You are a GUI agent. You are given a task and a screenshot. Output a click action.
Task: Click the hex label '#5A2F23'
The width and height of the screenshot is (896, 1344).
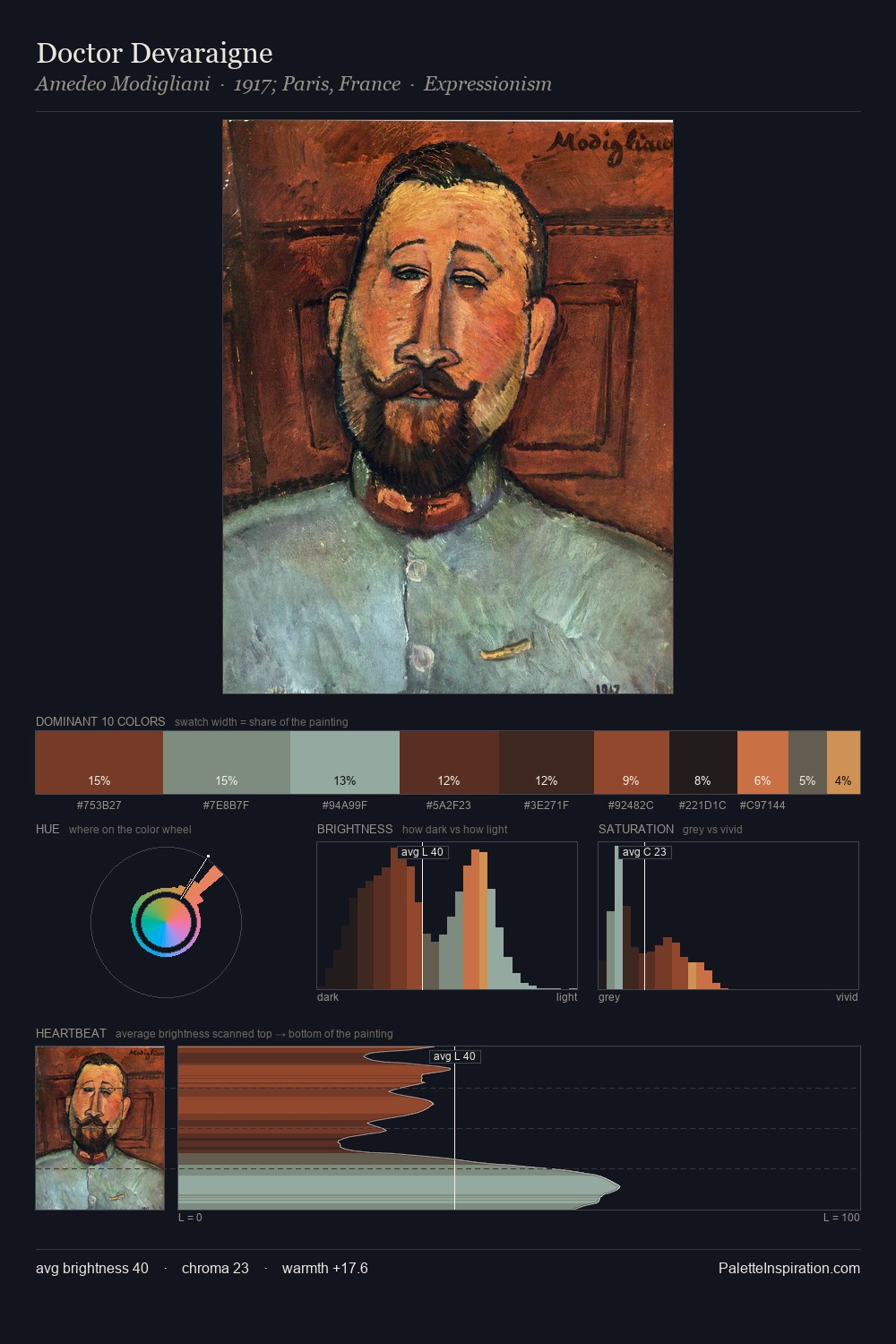[449, 806]
